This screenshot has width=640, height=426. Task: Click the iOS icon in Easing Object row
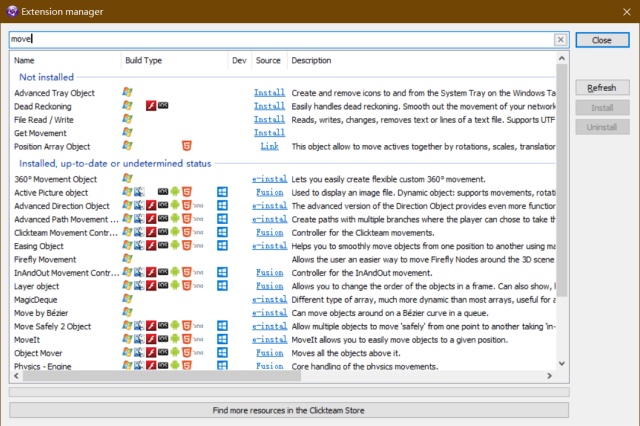pyautogui.click(x=163, y=245)
